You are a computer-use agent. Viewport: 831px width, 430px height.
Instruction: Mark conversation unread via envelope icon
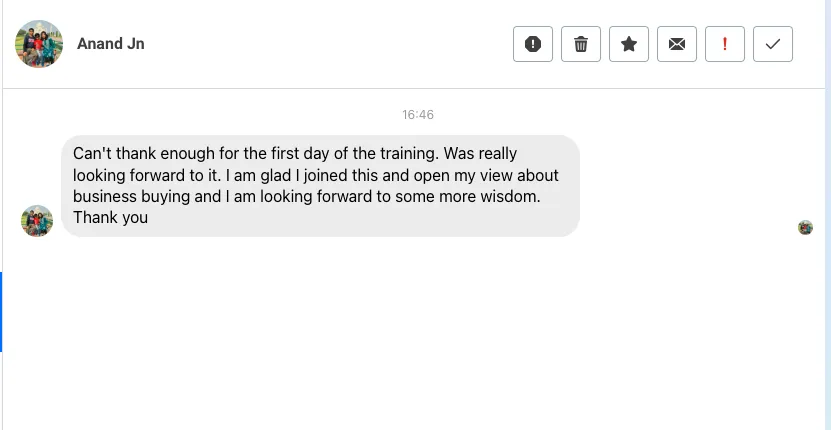(x=677, y=44)
